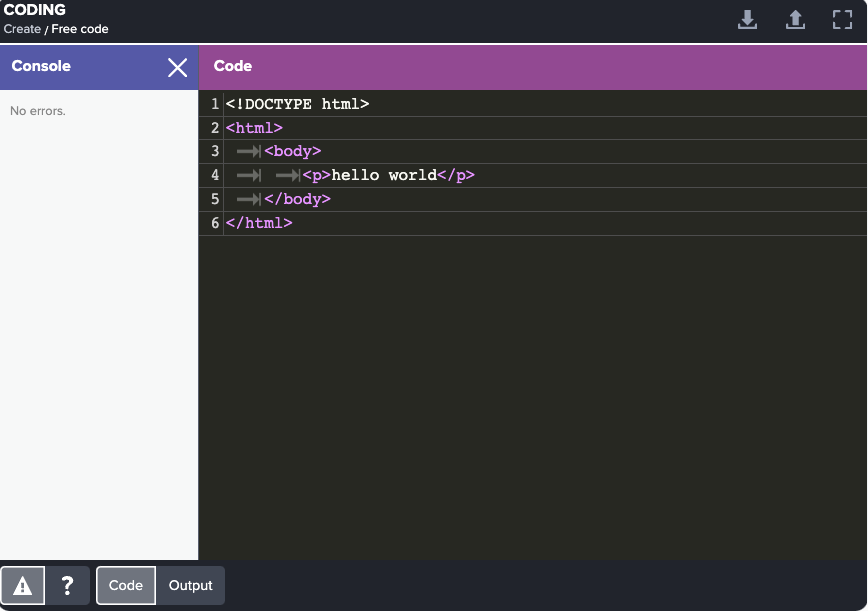Open help with the question mark button
Image resolution: width=868 pixels, height=611 pixels.
[x=68, y=586]
